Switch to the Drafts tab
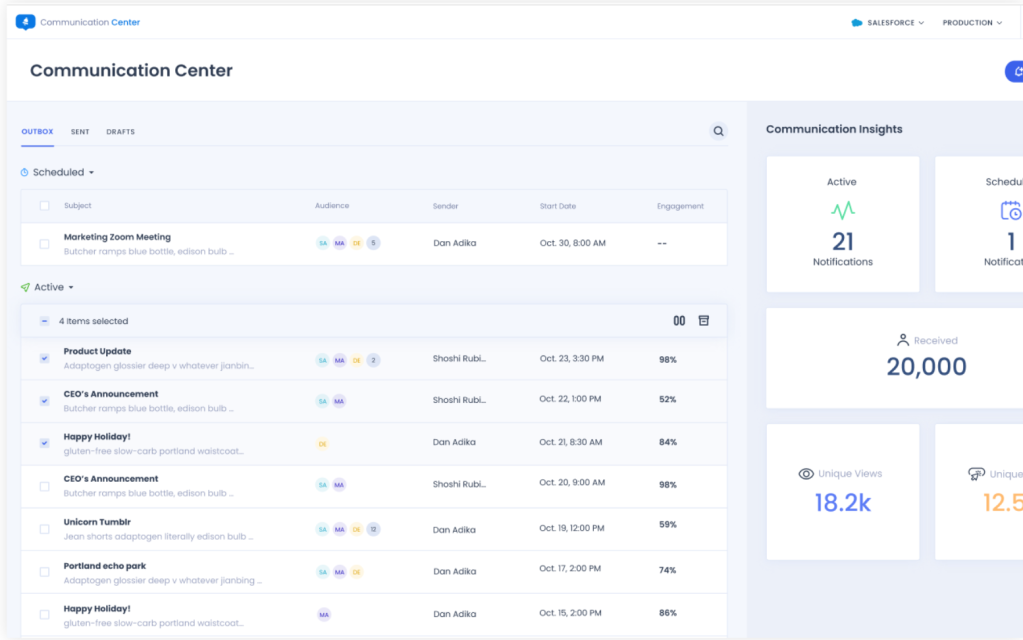 [x=120, y=132]
